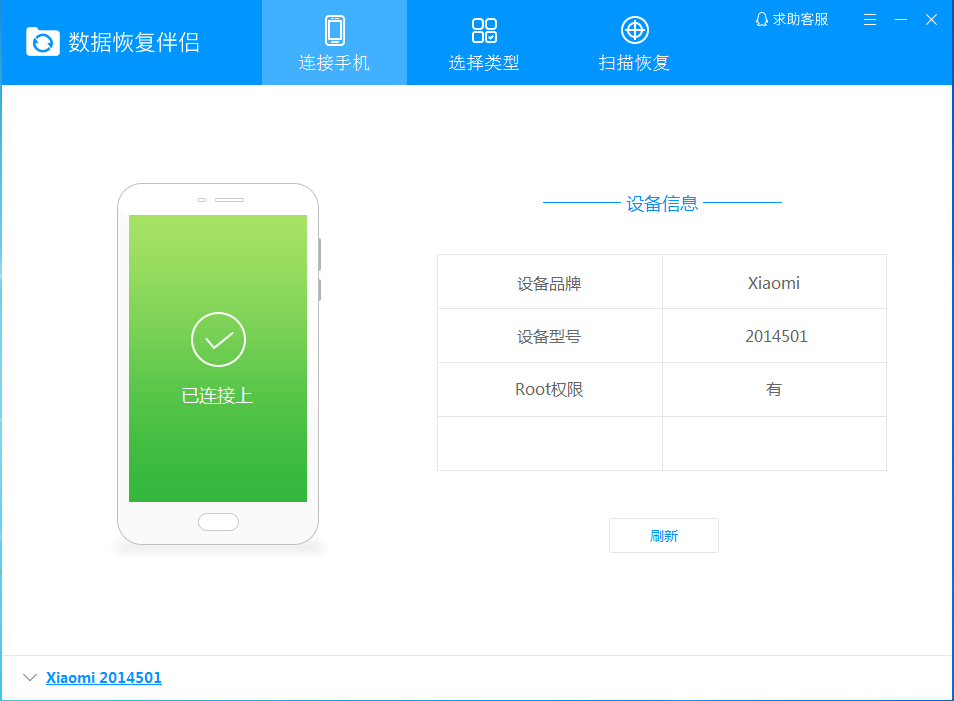The height and width of the screenshot is (701, 954).
Task: Click the 数据恢复伴侣 title text
Action: [x=134, y=43]
